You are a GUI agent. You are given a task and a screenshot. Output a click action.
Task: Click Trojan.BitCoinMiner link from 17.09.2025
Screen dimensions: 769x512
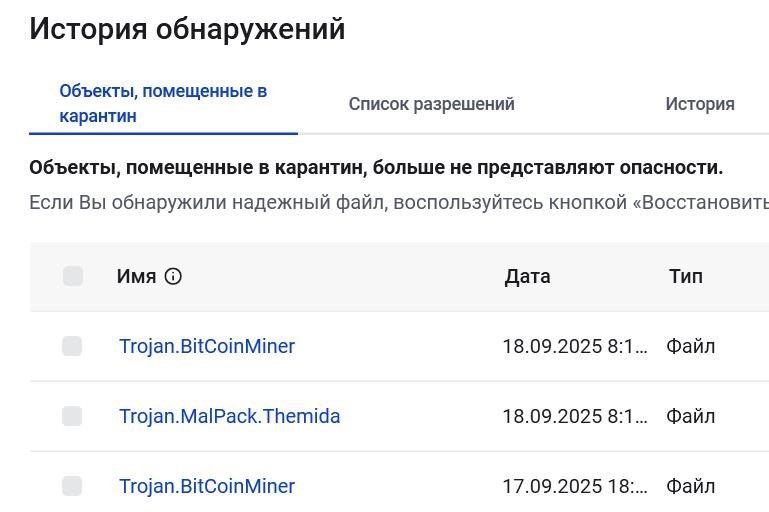pyautogui.click(x=207, y=486)
